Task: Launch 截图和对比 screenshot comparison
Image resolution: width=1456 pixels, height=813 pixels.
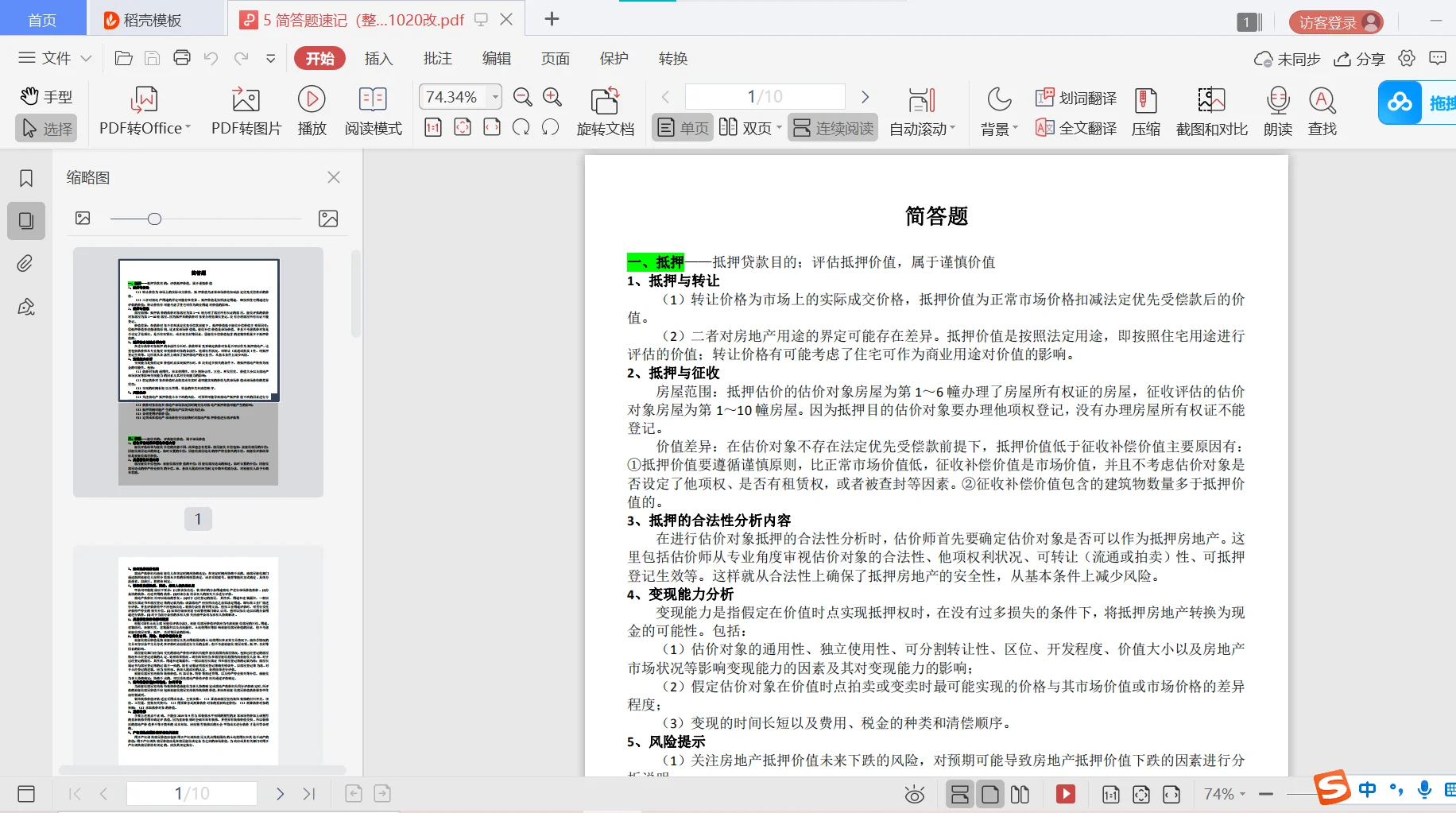Action: pos(1210,111)
